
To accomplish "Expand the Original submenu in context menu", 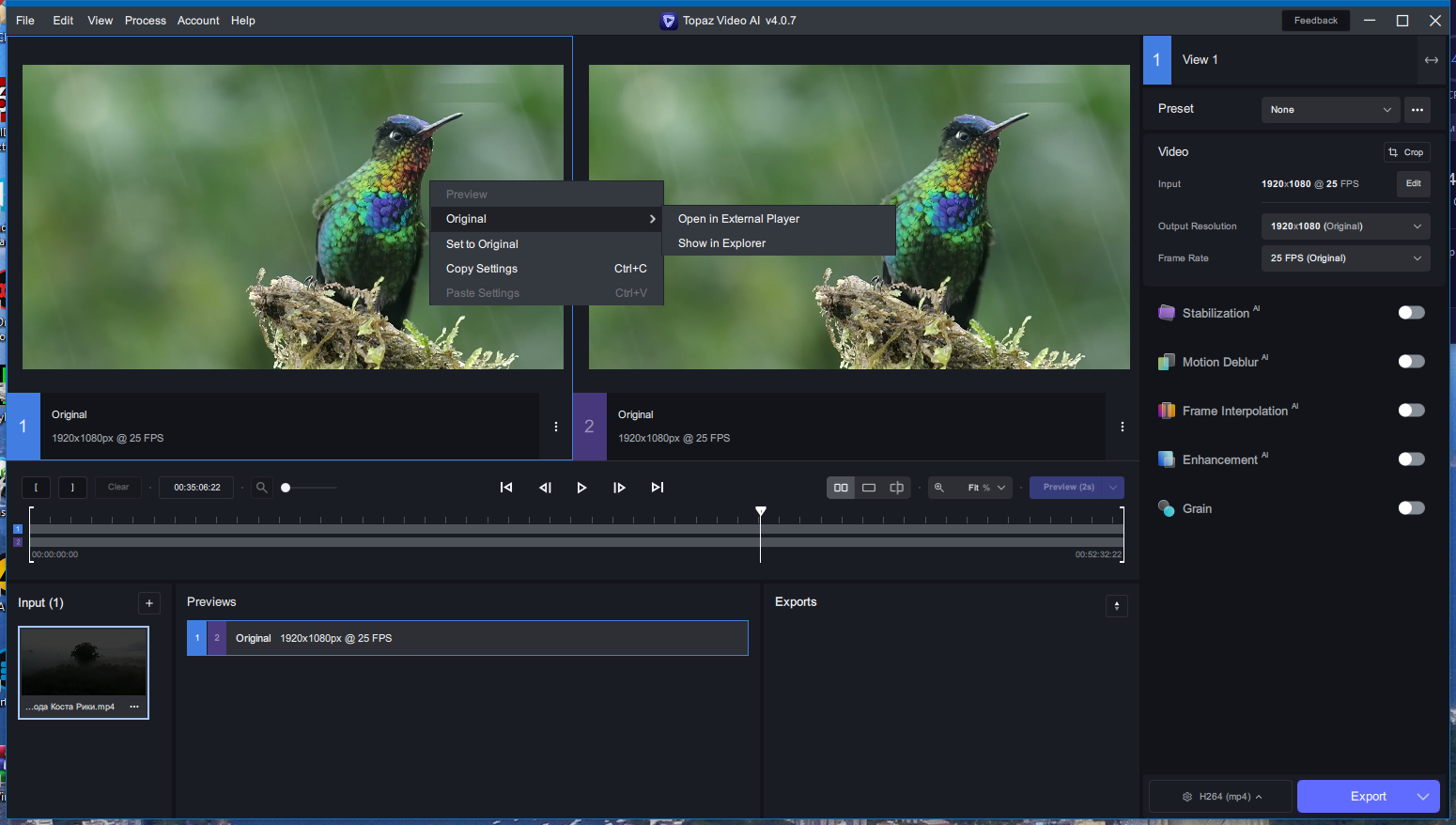I will pyautogui.click(x=547, y=219).
